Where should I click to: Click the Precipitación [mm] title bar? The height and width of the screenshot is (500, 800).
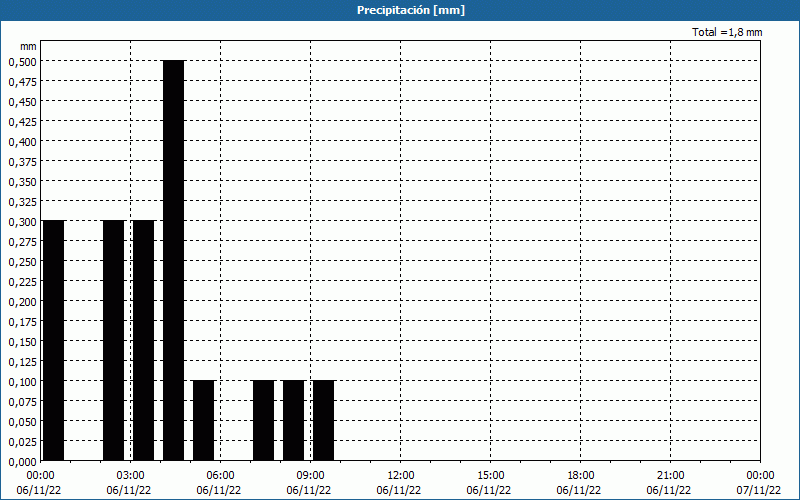(400, 10)
